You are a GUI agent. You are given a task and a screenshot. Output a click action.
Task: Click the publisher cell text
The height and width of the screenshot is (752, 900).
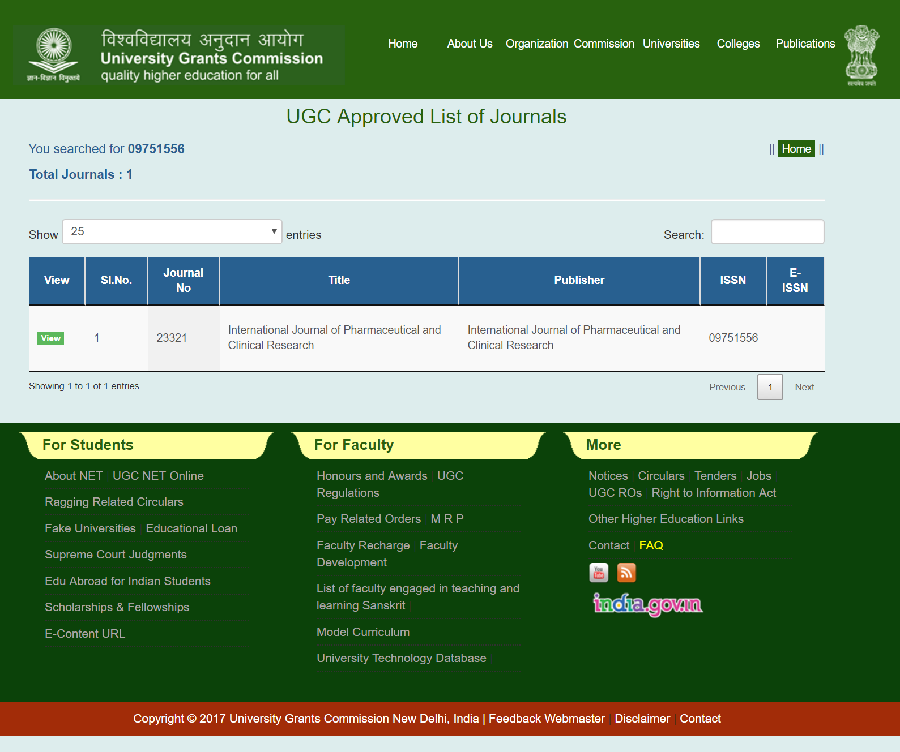click(x=574, y=338)
